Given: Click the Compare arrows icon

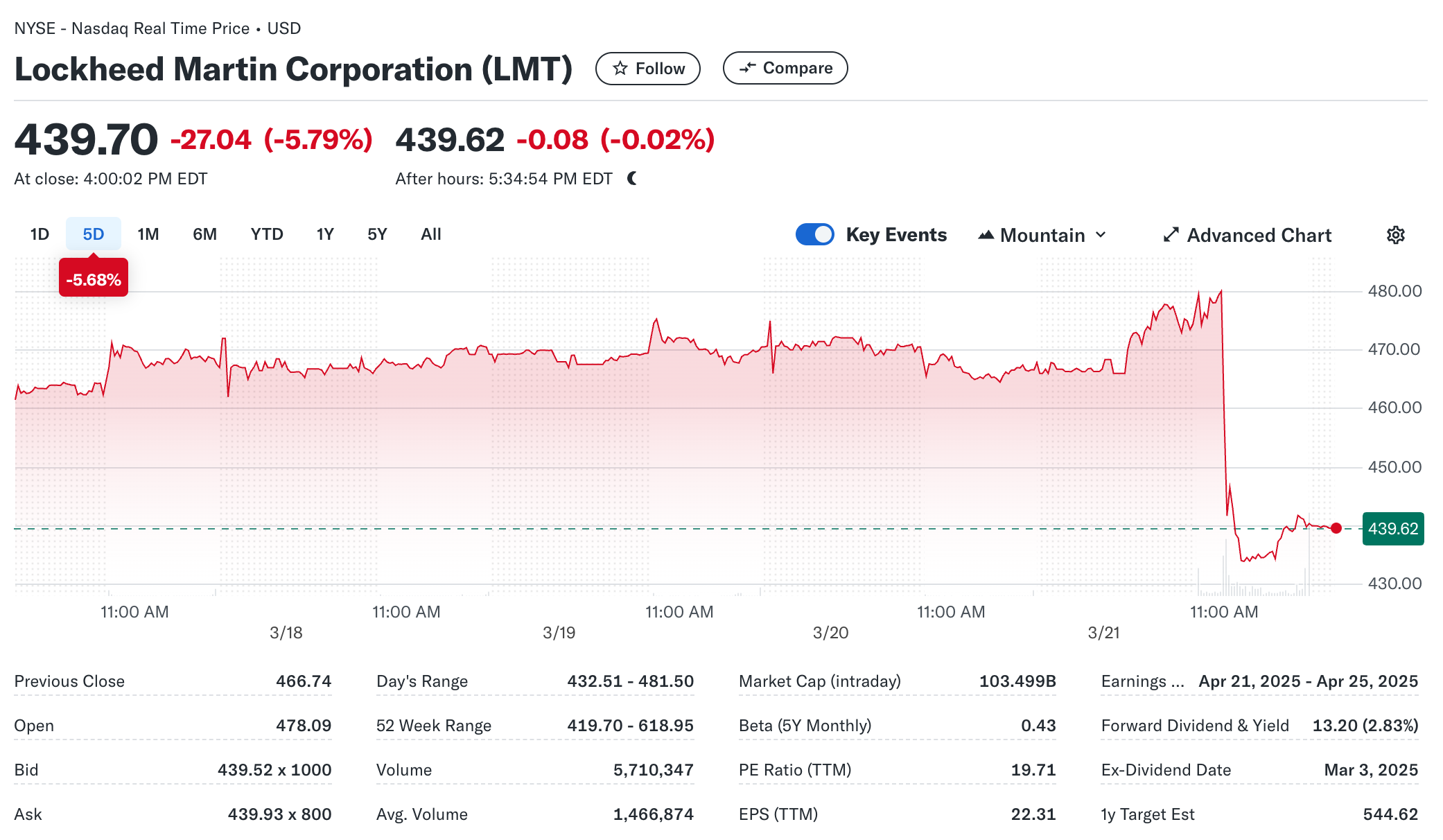Looking at the screenshot, I should click(x=747, y=68).
